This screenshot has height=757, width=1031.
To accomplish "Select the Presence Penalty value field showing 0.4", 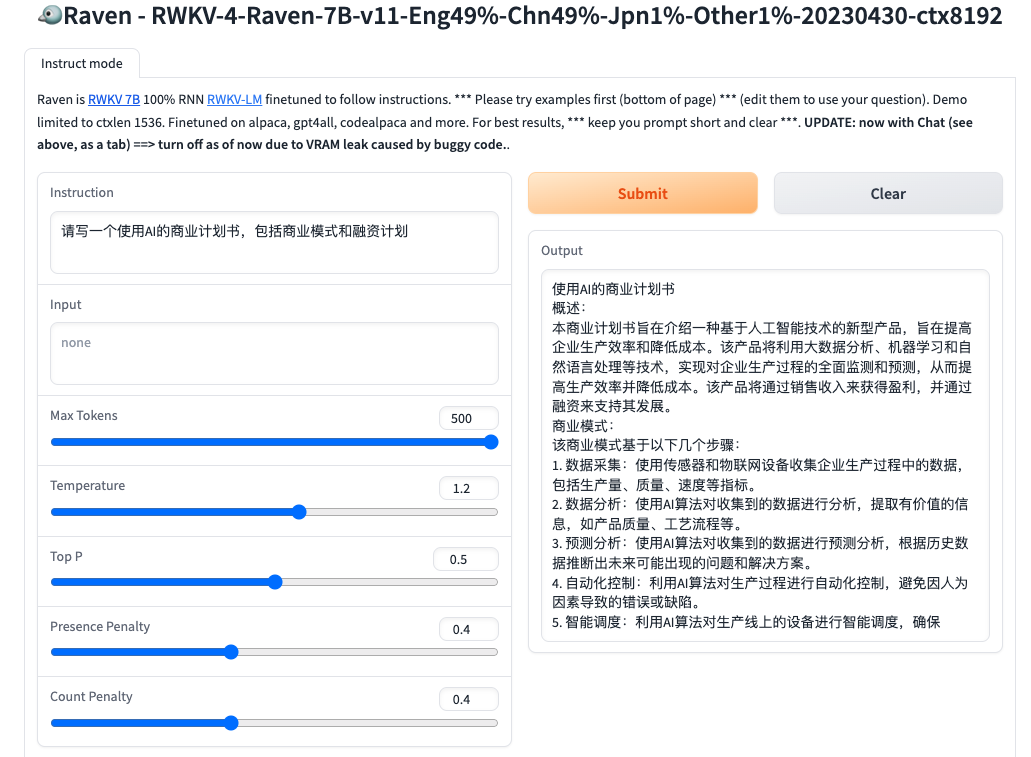I will point(468,629).
